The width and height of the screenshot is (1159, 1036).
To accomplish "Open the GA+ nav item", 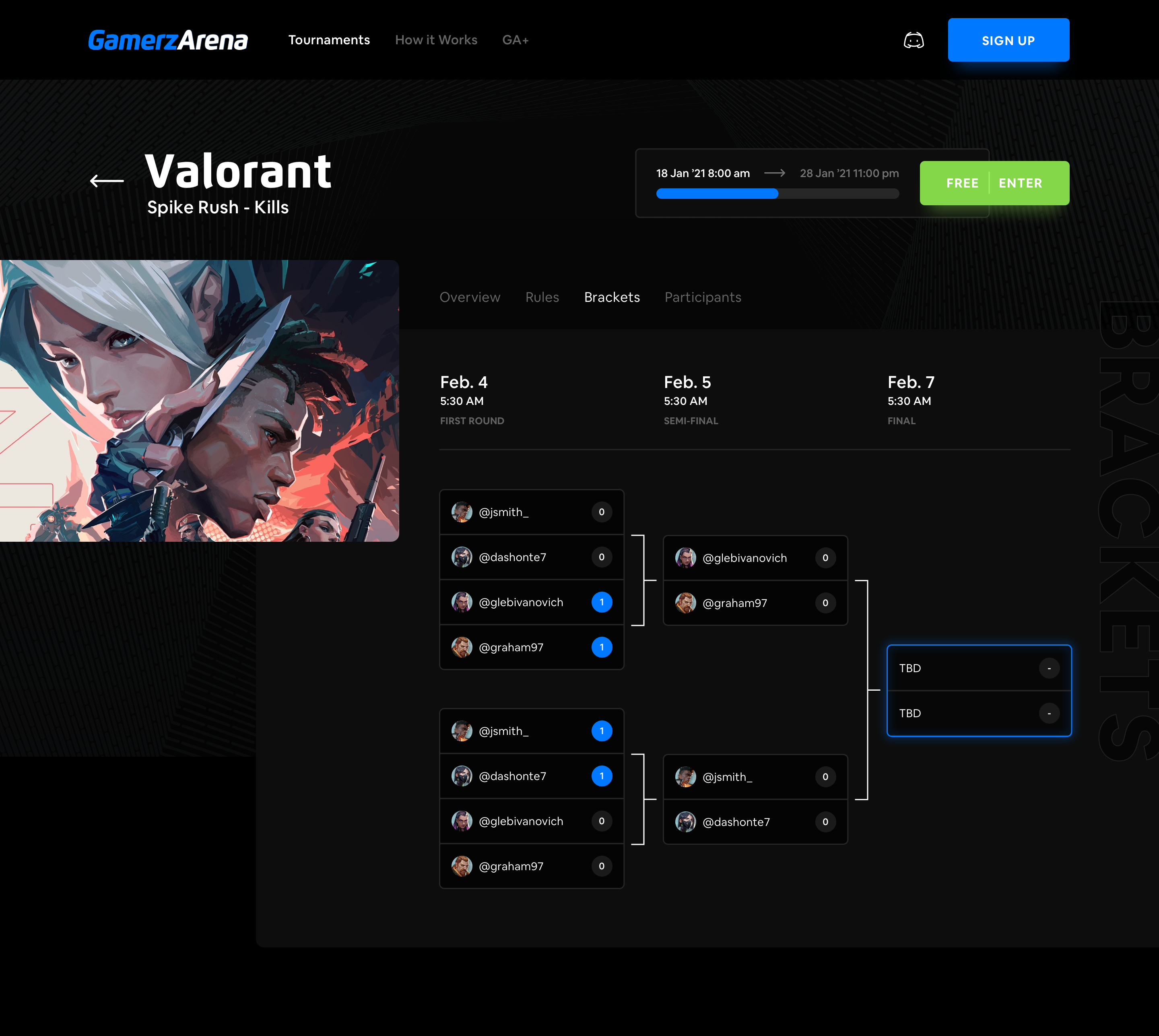I will pyautogui.click(x=515, y=40).
